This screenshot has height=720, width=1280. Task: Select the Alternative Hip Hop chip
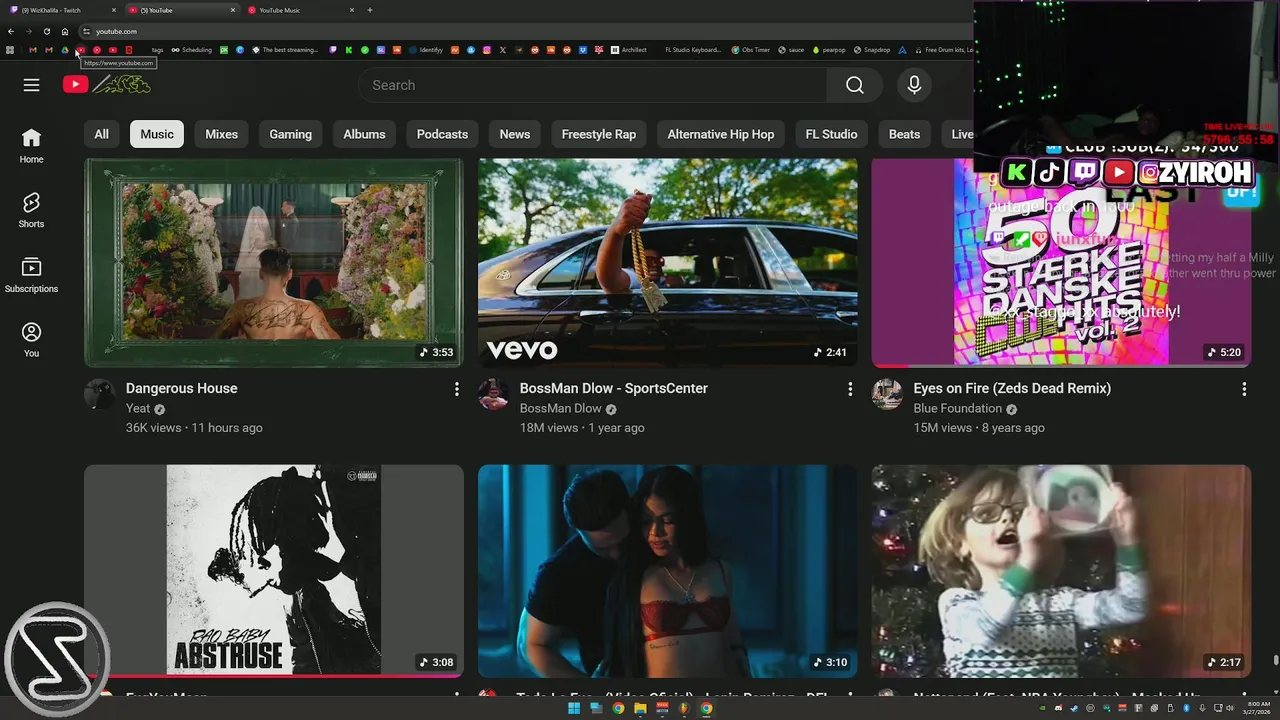721,134
